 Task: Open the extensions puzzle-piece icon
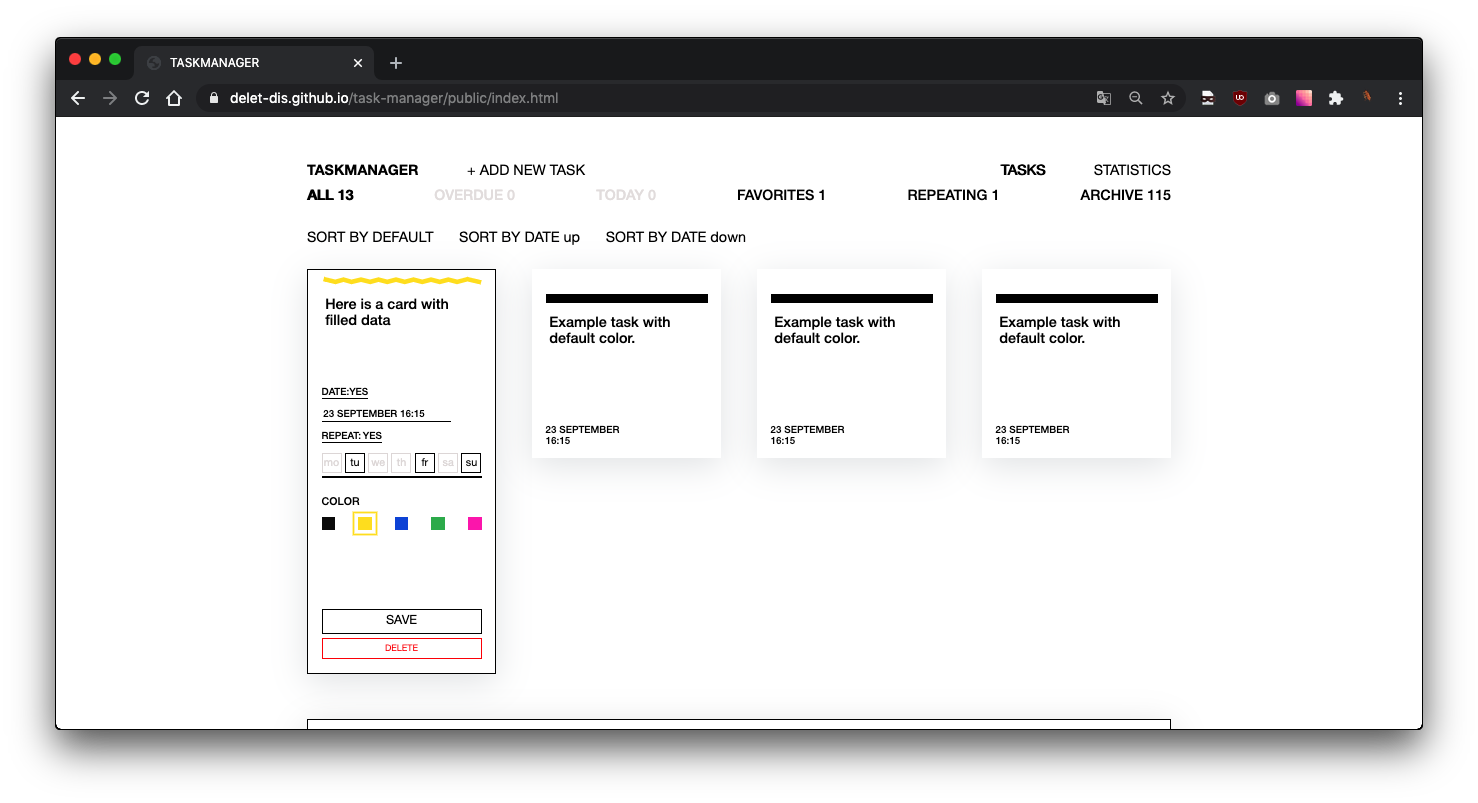pyautogui.click(x=1336, y=98)
